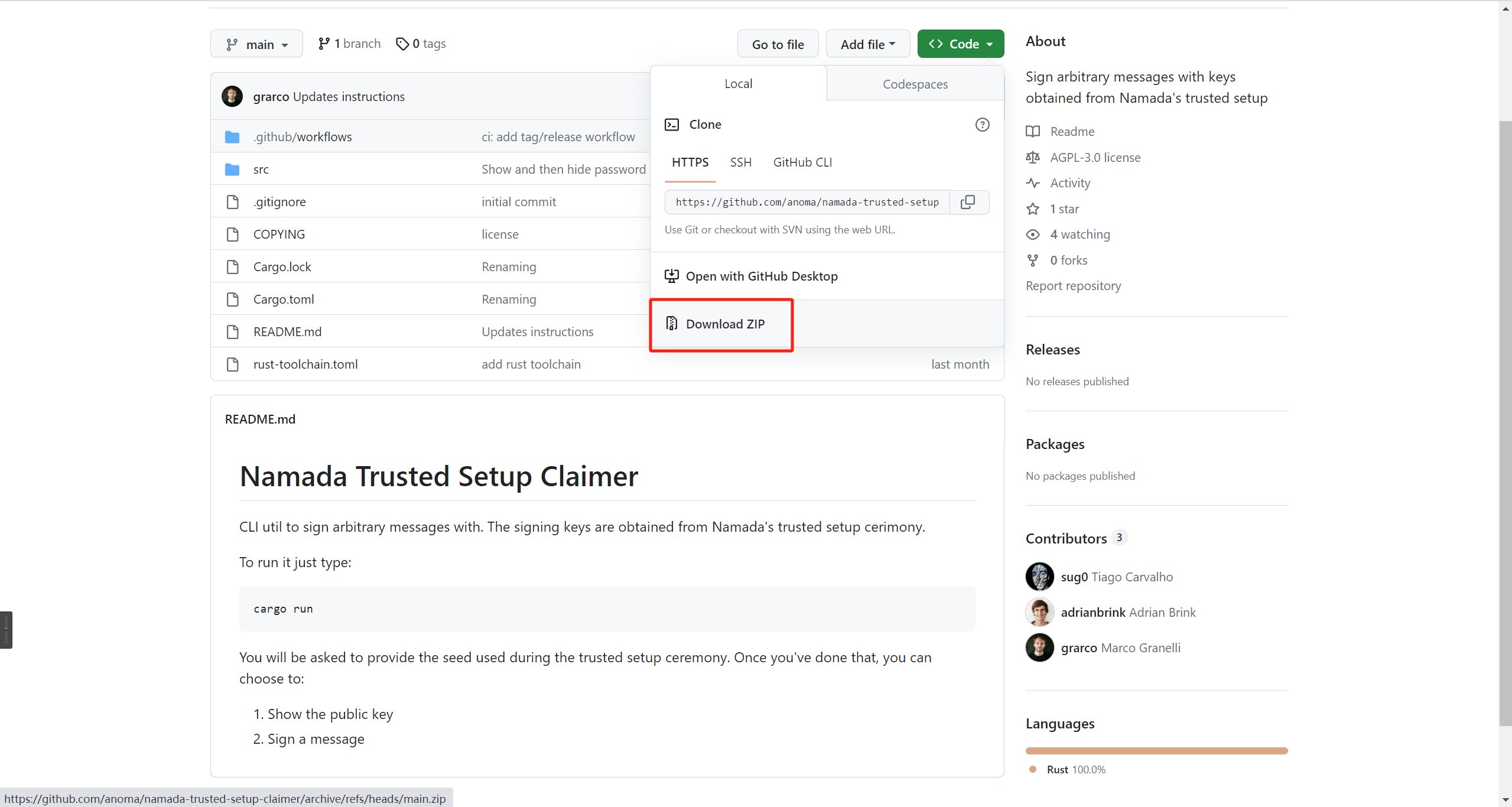Open the AGPL-3.0 license link
Image resolution: width=1512 pixels, height=807 pixels.
(1095, 158)
